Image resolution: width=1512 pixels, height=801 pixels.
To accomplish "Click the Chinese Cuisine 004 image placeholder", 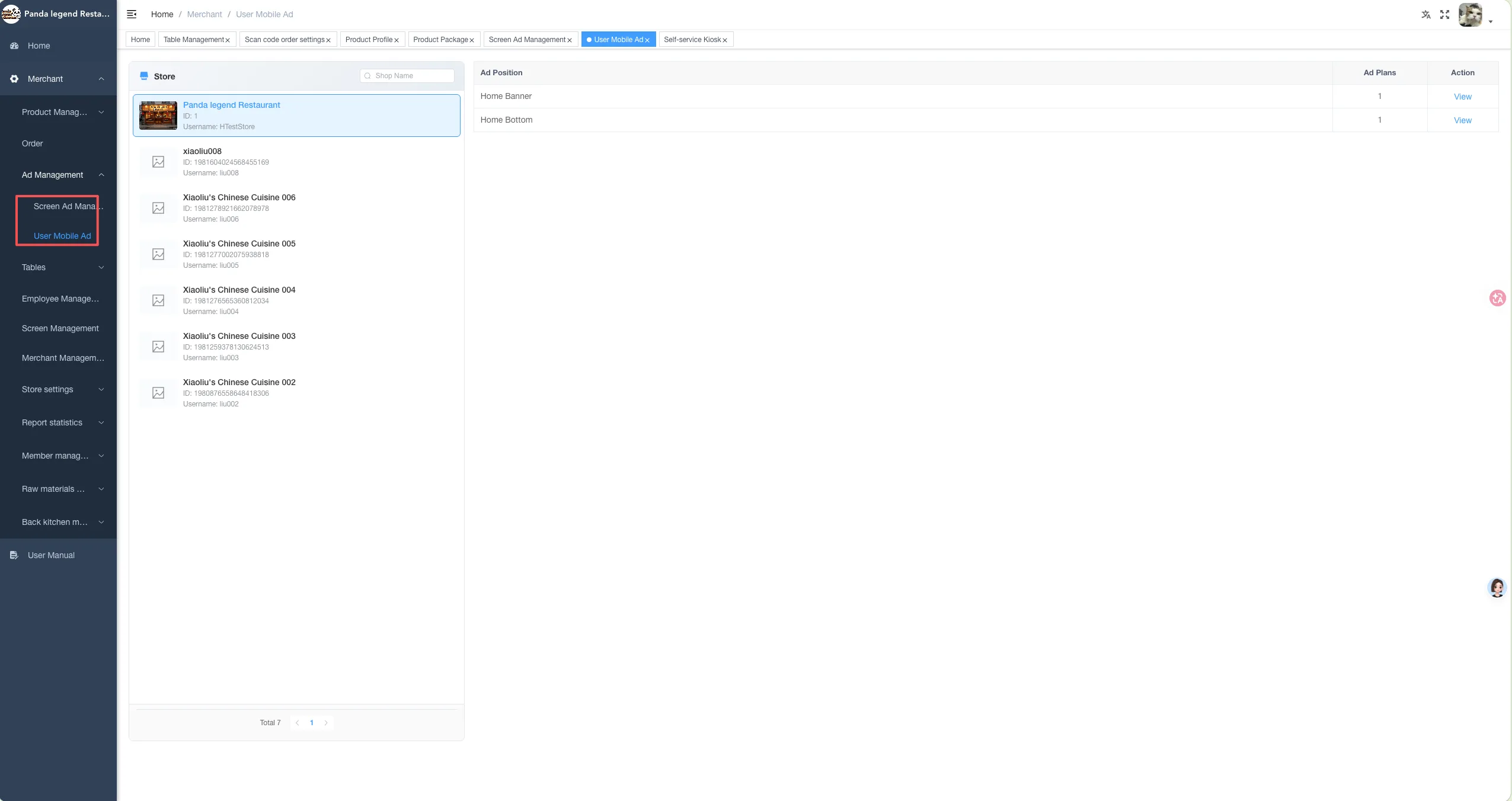I will pos(158,300).
